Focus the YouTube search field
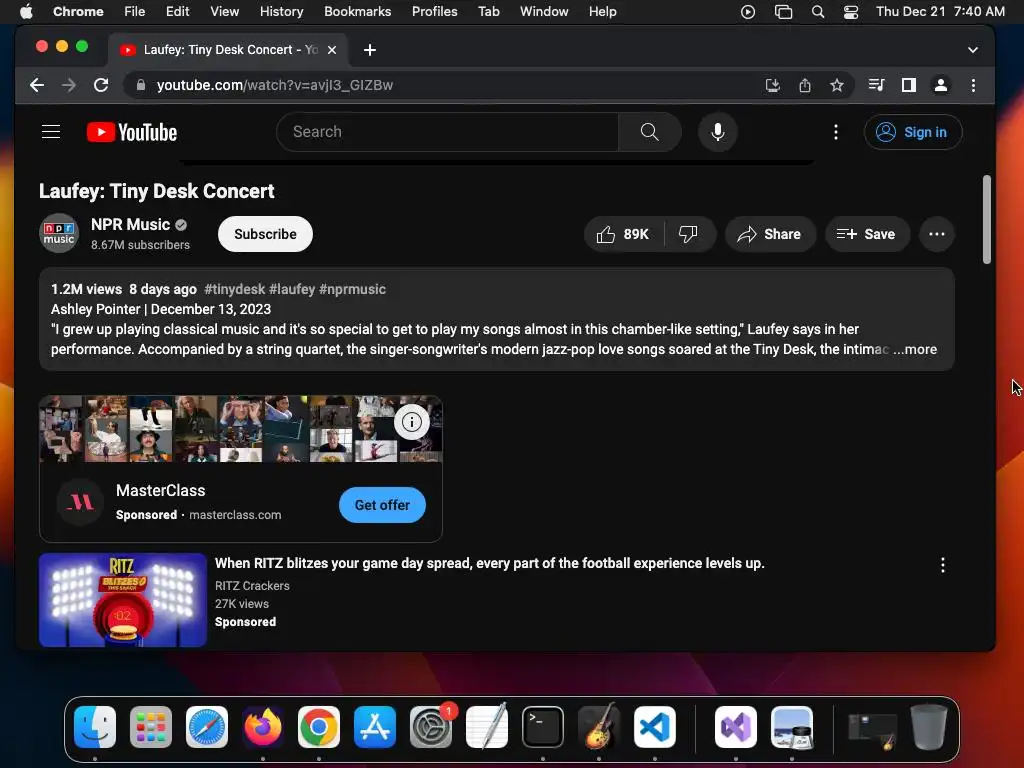The image size is (1024, 768). 447,132
